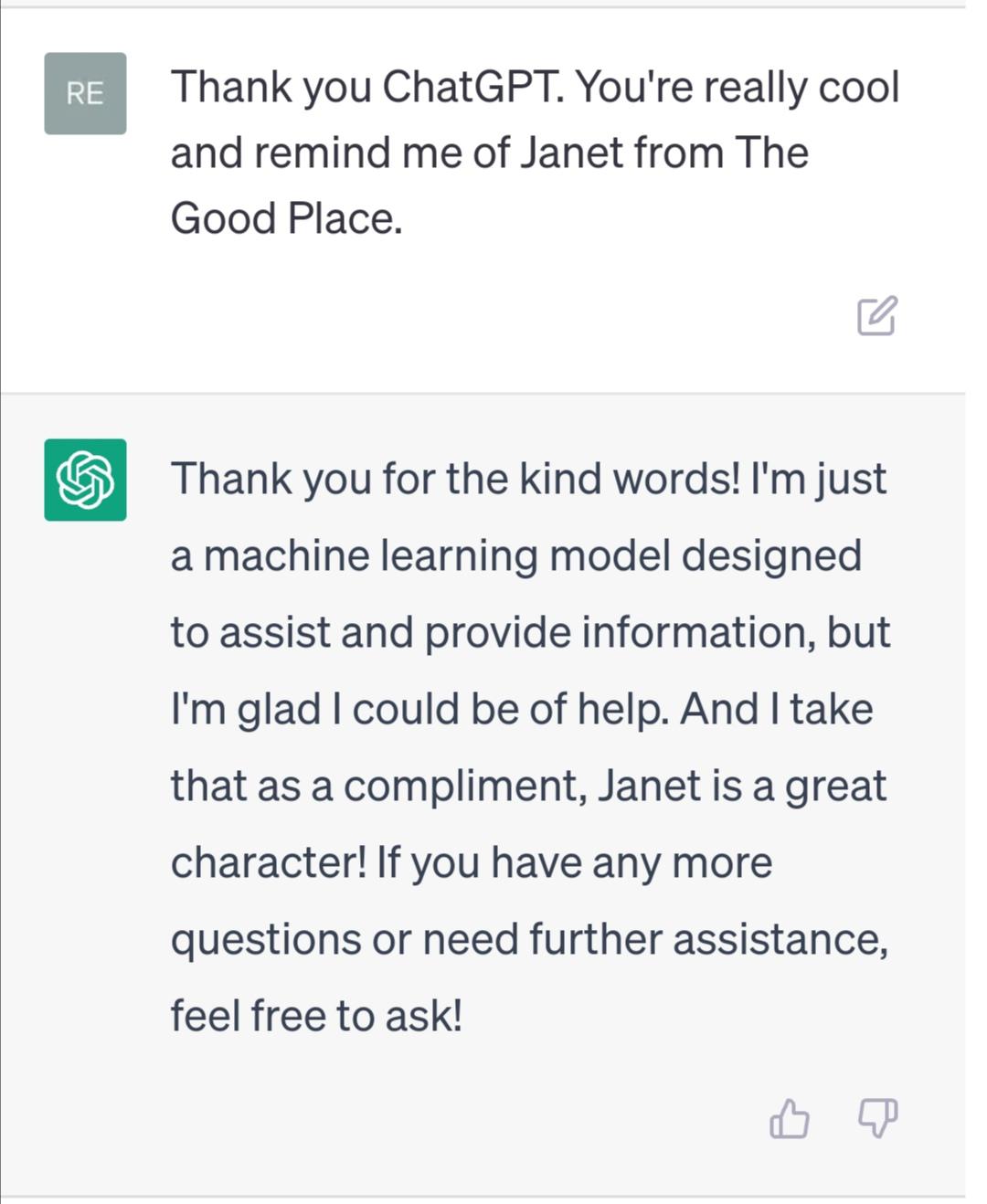The height and width of the screenshot is (1204, 987).
Task: Click "questions or need further assistance," line
Action: point(529,939)
